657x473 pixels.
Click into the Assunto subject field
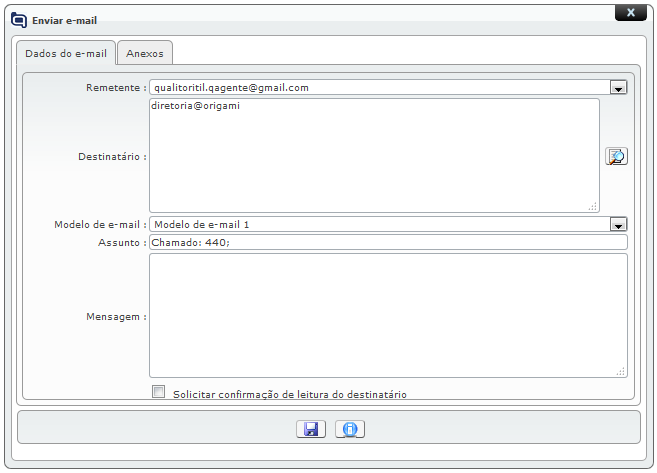tap(388, 242)
